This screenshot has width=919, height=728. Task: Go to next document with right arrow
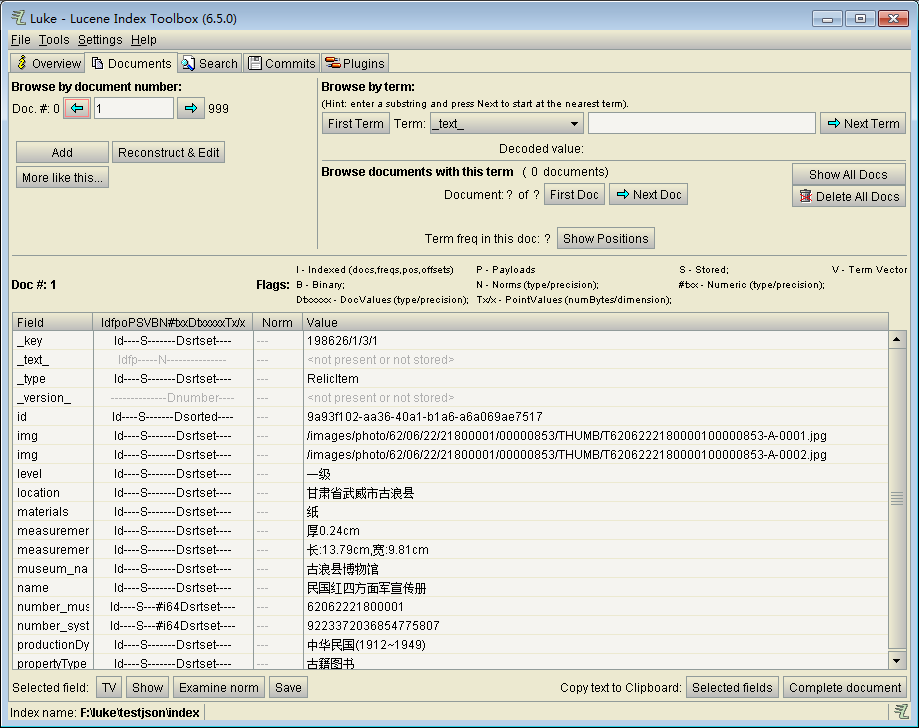coord(190,108)
